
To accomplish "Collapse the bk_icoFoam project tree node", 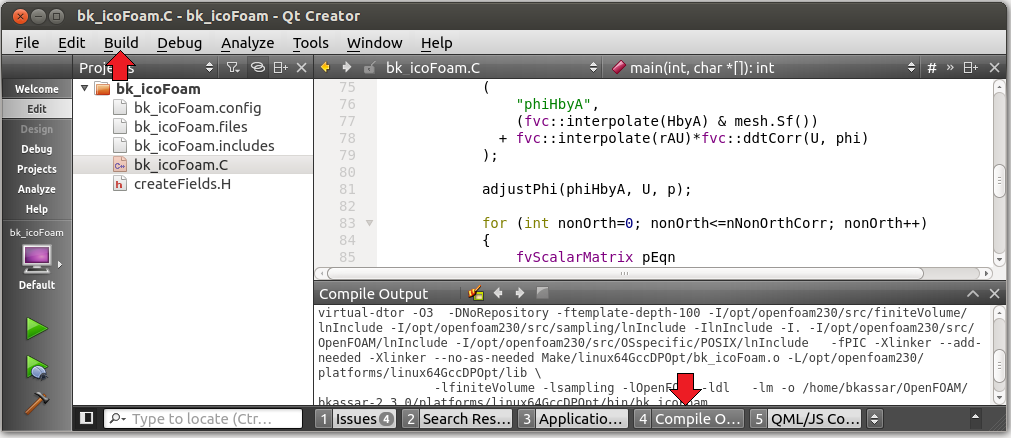I will click(x=84, y=88).
